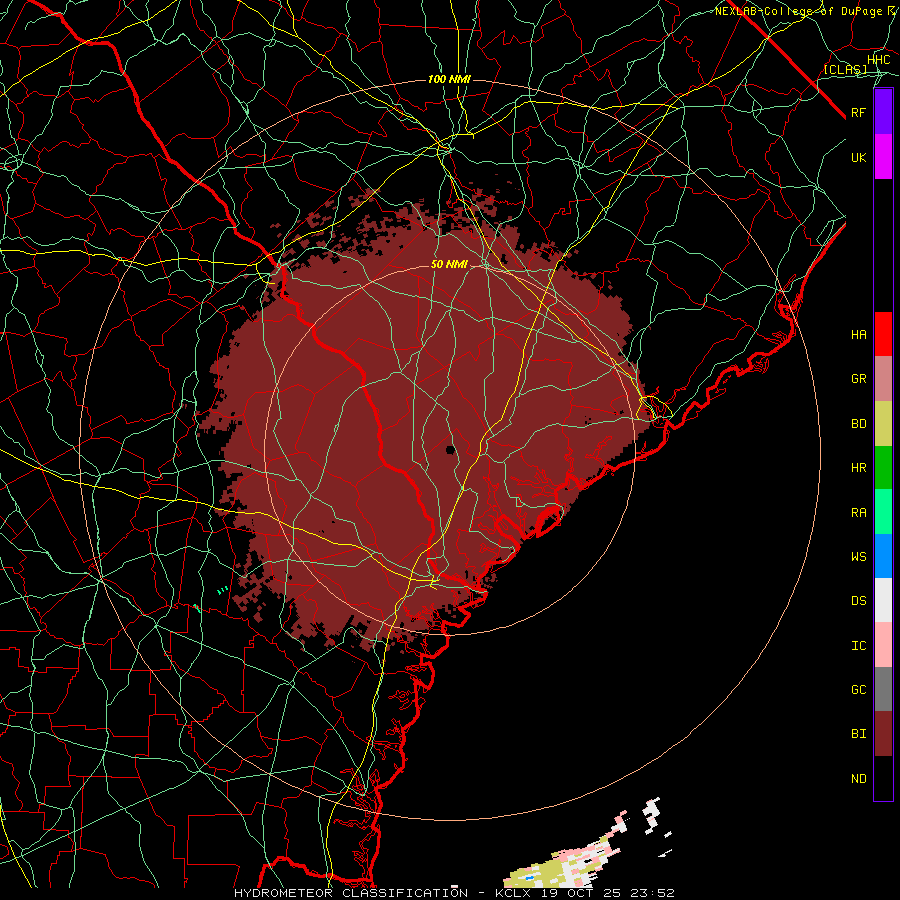Viewport: 900px width, 900px height.
Task: Click the RA legend label
Action: [x=858, y=513]
